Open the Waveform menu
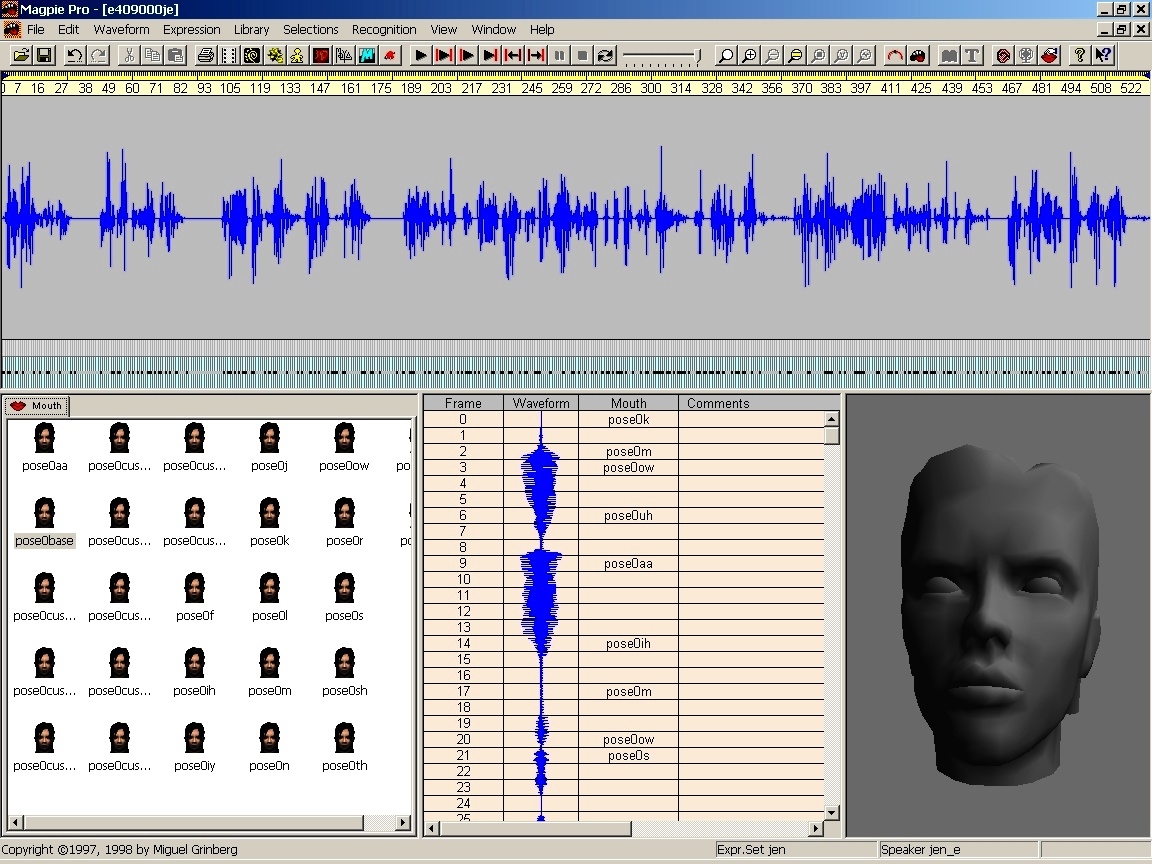This screenshot has height=864, width=1152. (x=121, y=30)
